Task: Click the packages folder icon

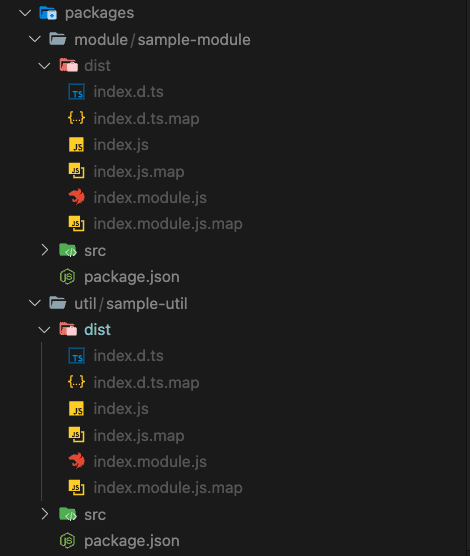Action: (x=48, y=13)
